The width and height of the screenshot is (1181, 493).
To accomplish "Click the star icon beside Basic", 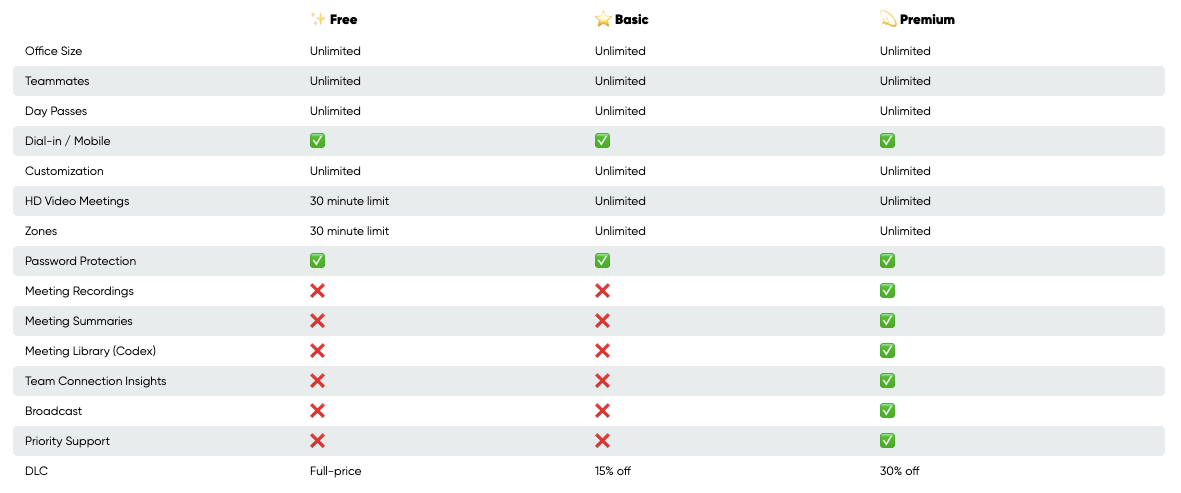I will tap(603, 19).
